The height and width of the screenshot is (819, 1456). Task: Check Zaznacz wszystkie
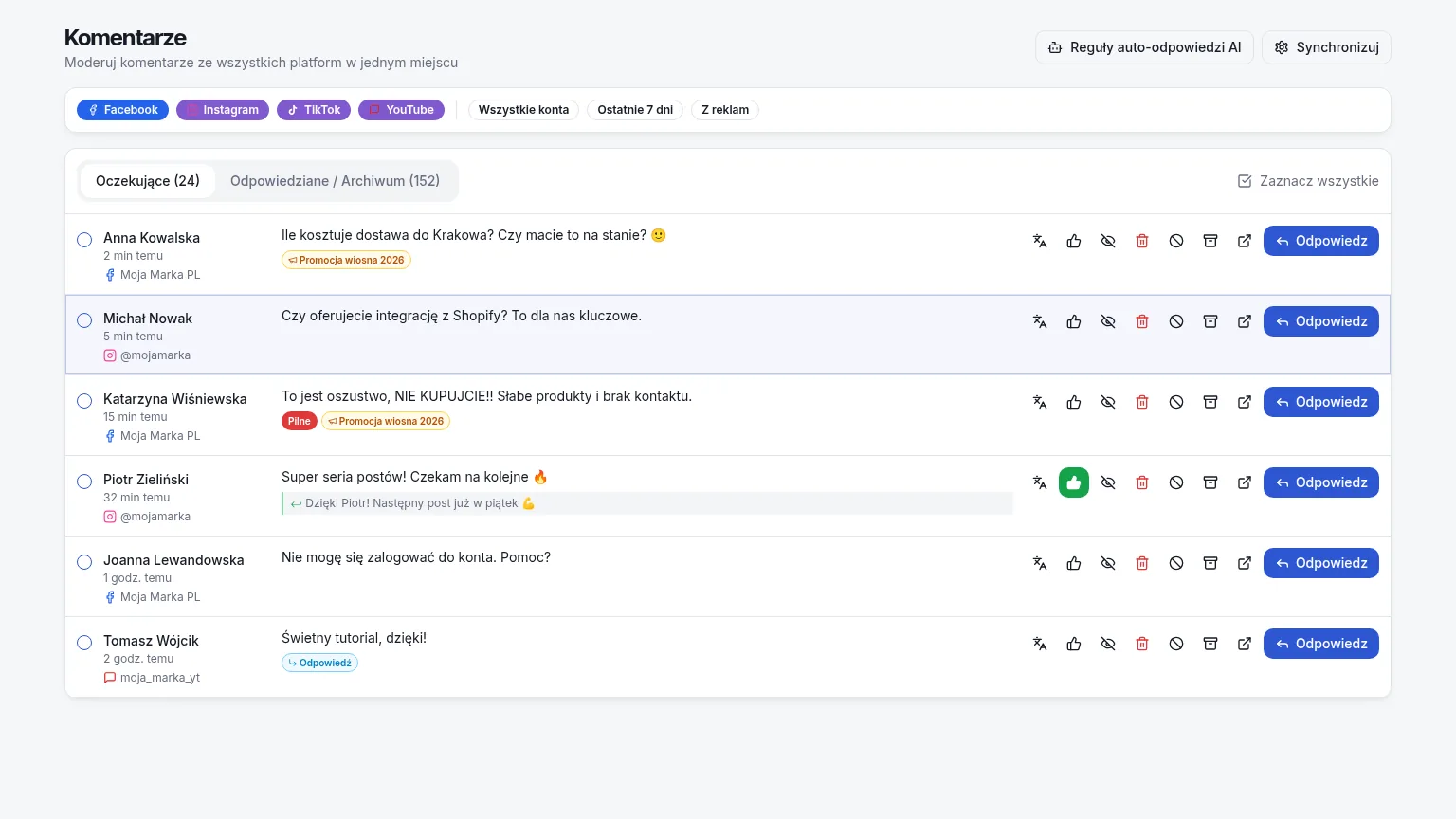(1308, 181)
